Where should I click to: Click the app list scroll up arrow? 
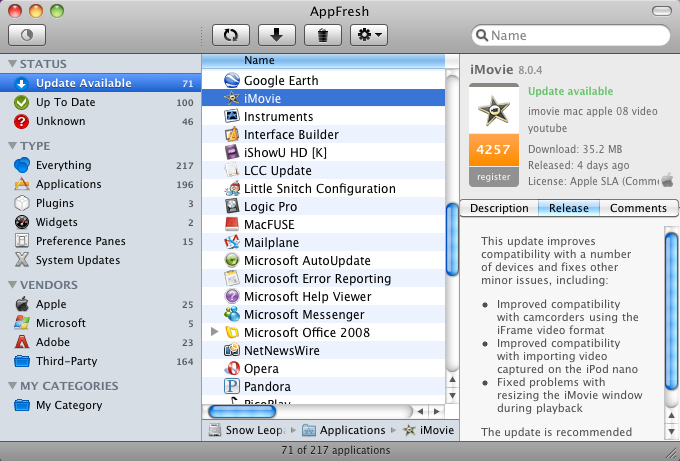point(452,379)
